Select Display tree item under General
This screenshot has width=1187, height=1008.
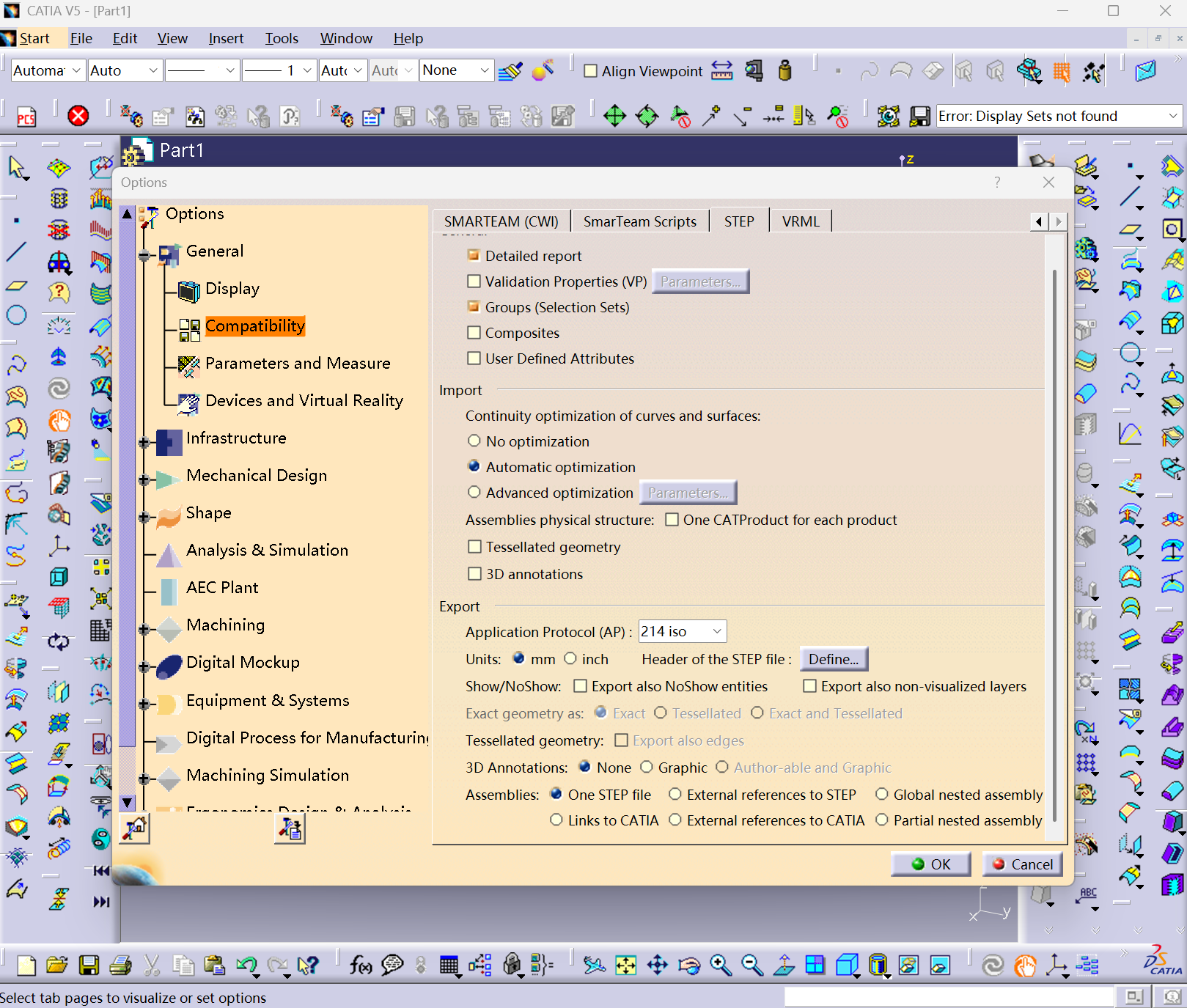[x=232, y=288]
